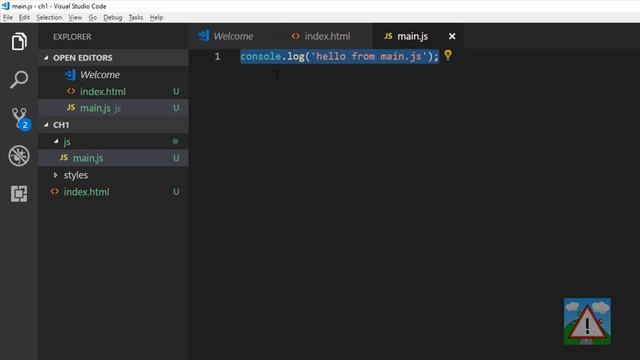This screenshot has width=640, height=360.
Task: Open the Extensions view in activity bar
Action: 19,193
